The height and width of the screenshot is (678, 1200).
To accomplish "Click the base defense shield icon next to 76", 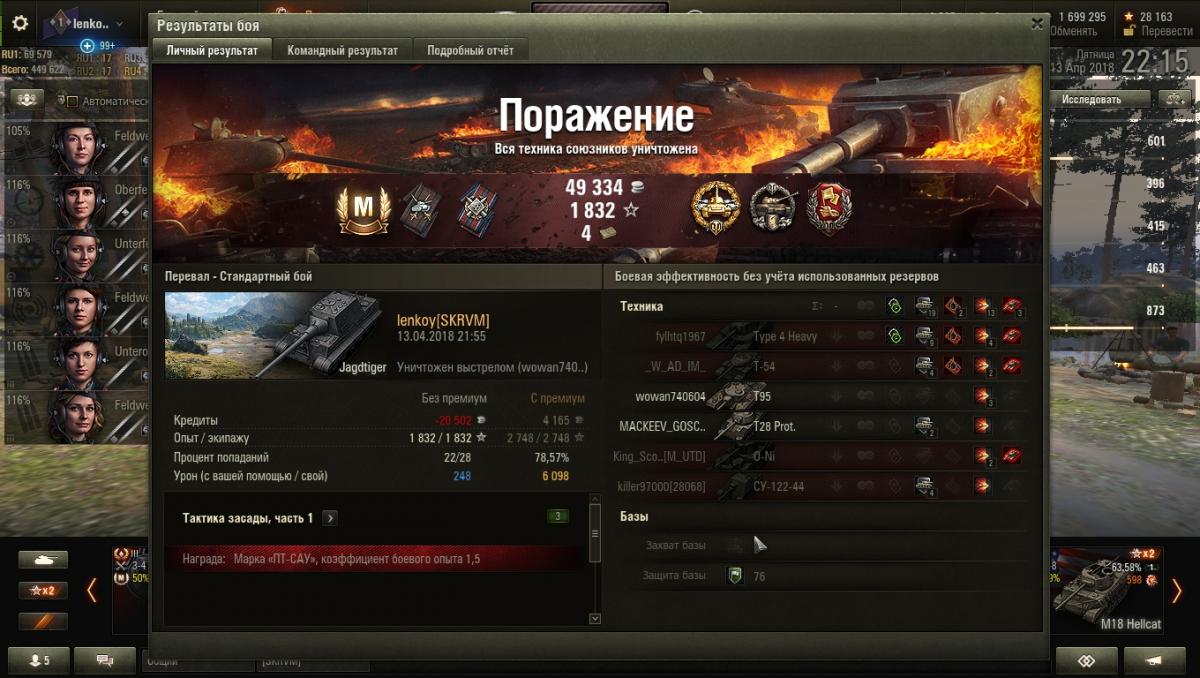I will coord(735,576).
